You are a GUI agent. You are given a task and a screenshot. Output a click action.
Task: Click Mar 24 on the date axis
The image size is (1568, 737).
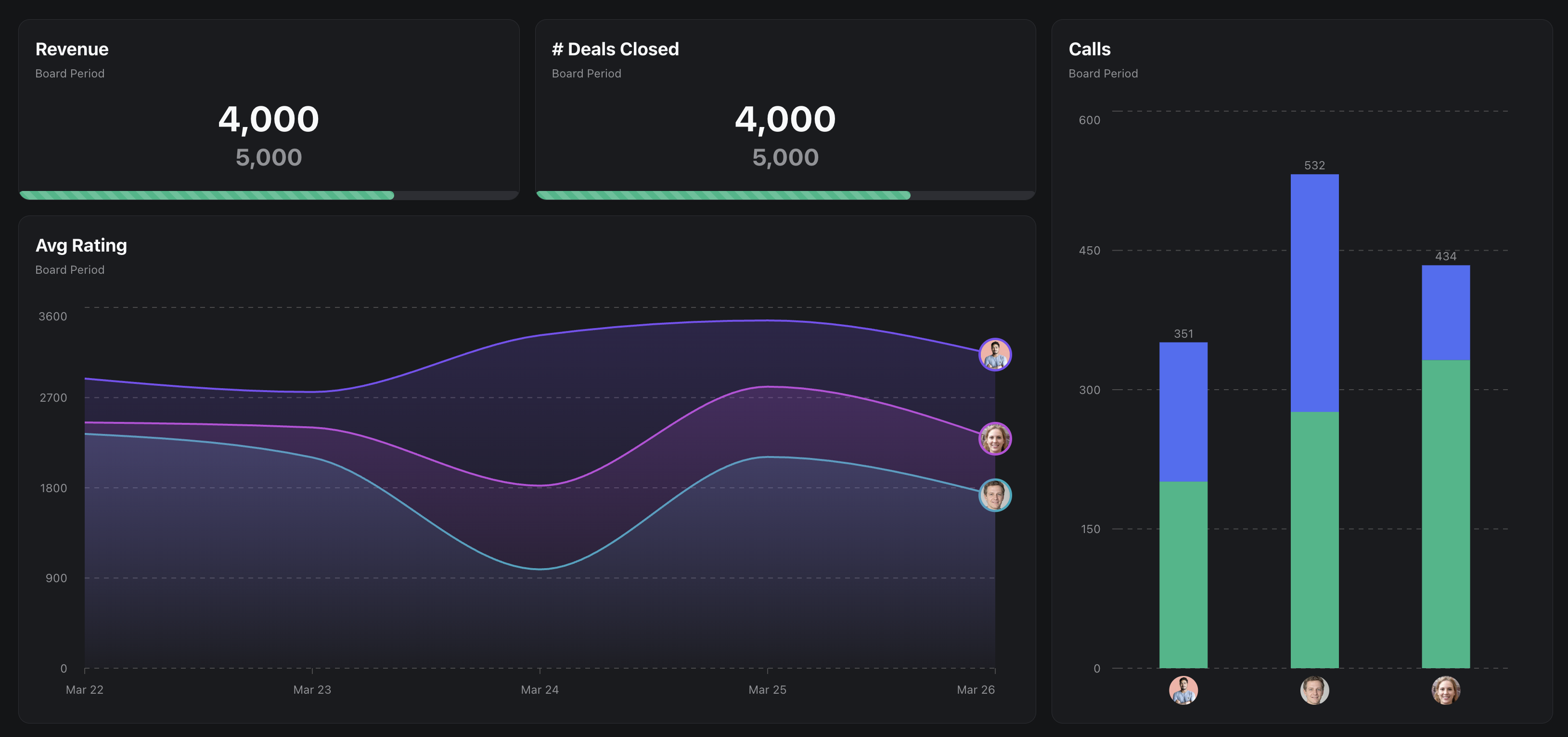click(540, 689)
